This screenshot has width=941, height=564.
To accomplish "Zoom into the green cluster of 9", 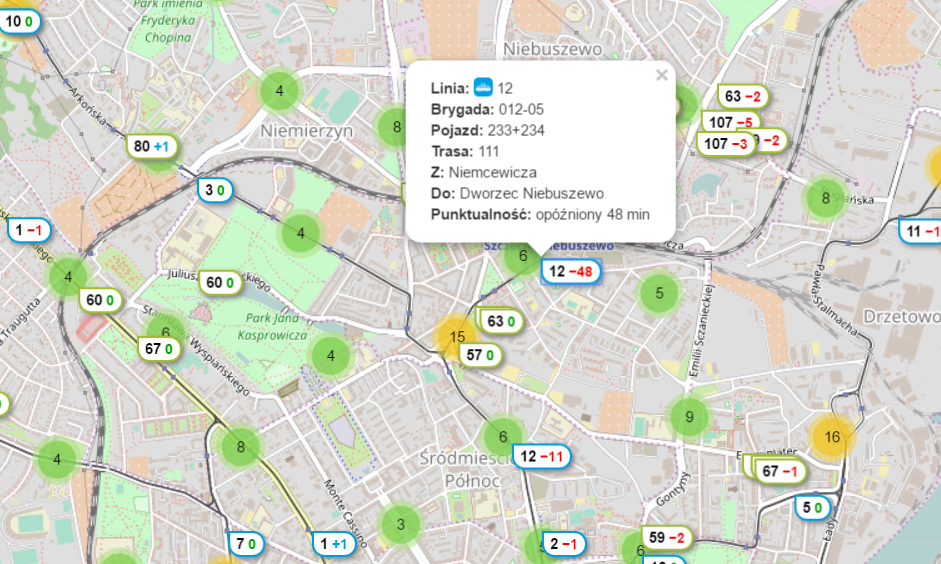I will click(688, 416).
